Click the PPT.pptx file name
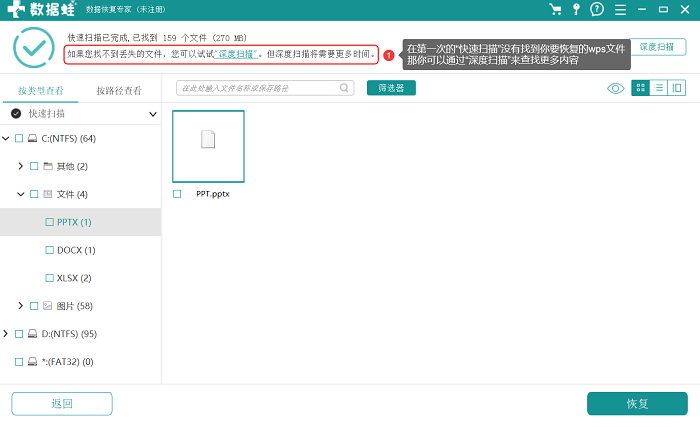The width and height of the screenshot is (700, 427). [x=213, y=194]
